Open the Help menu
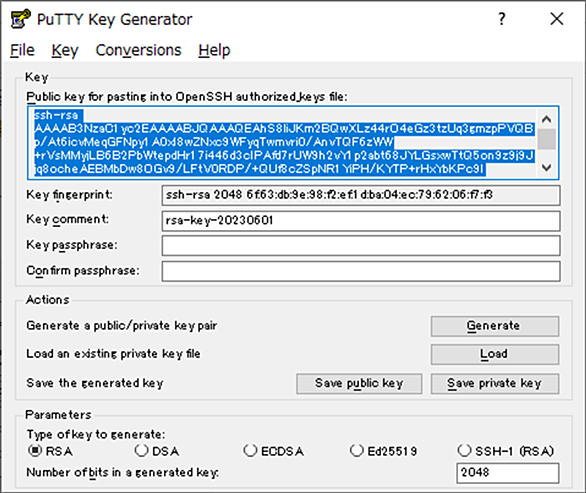The image size is (586, 493). pos(214,50)
